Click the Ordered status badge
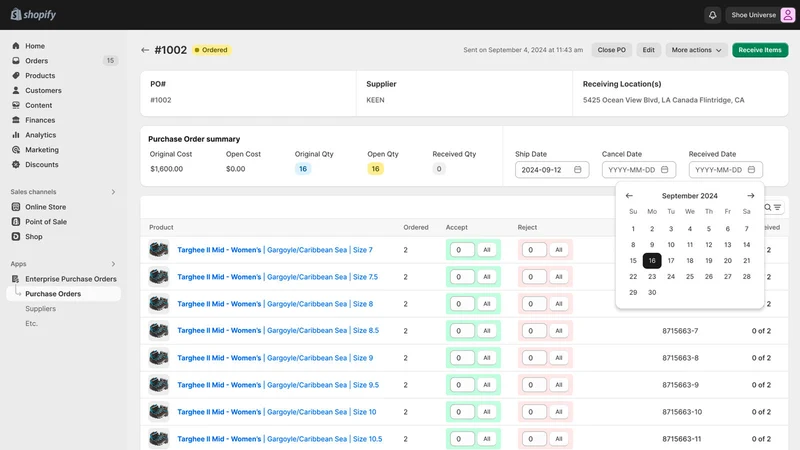The image size is (800, 450). point(212,50)
